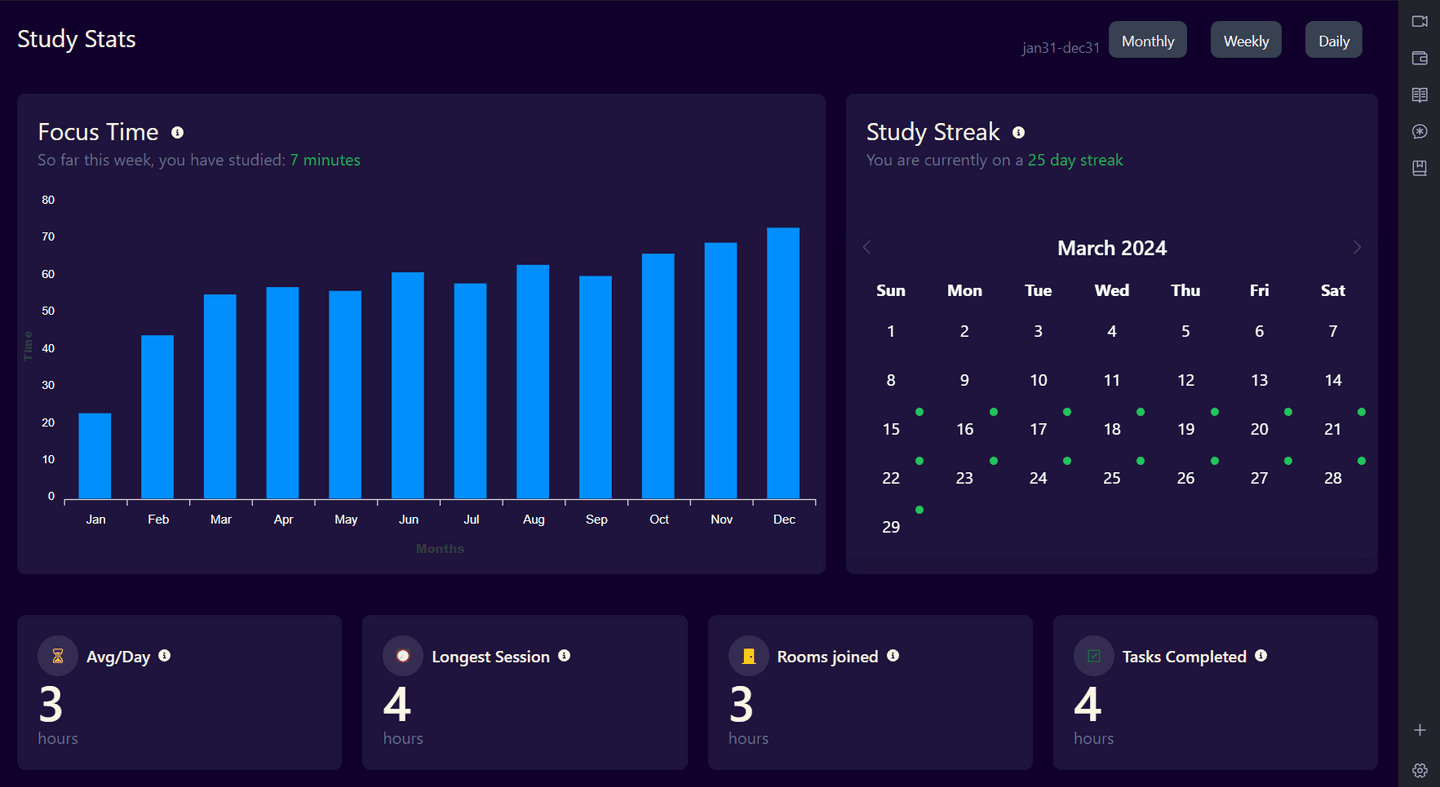Image resolution: width=1440 pixels, height=787 pixels.
Task: Go to next month in calendar
Action: 1357,247
